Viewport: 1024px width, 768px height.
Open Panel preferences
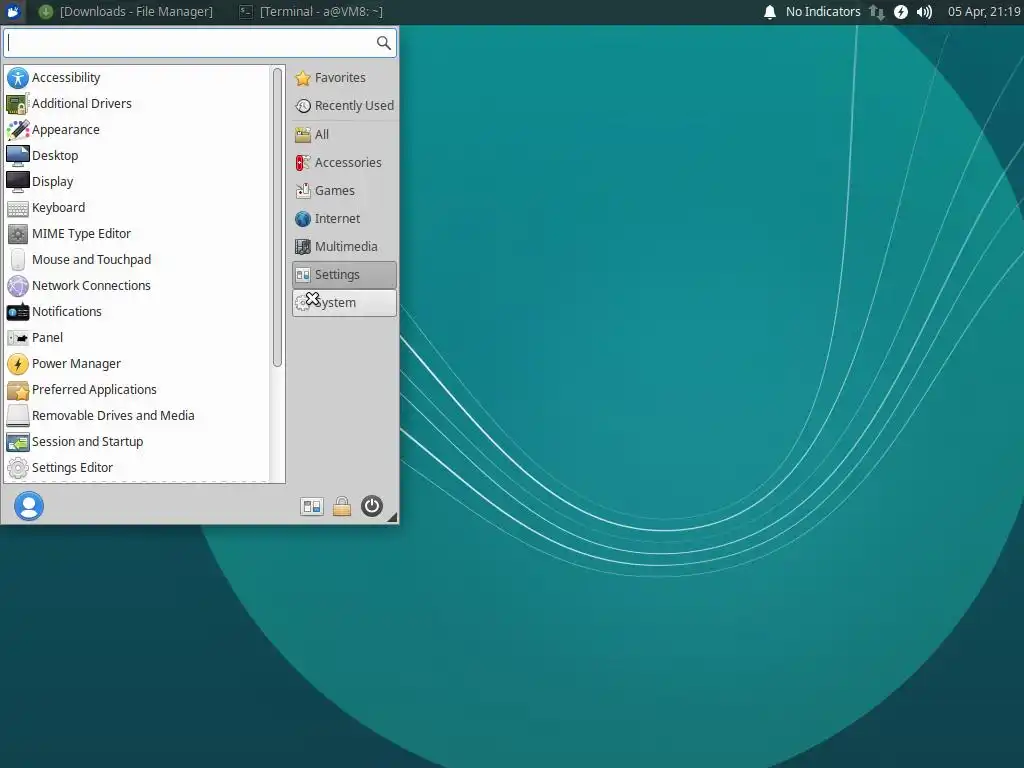(x=137, y=338)
